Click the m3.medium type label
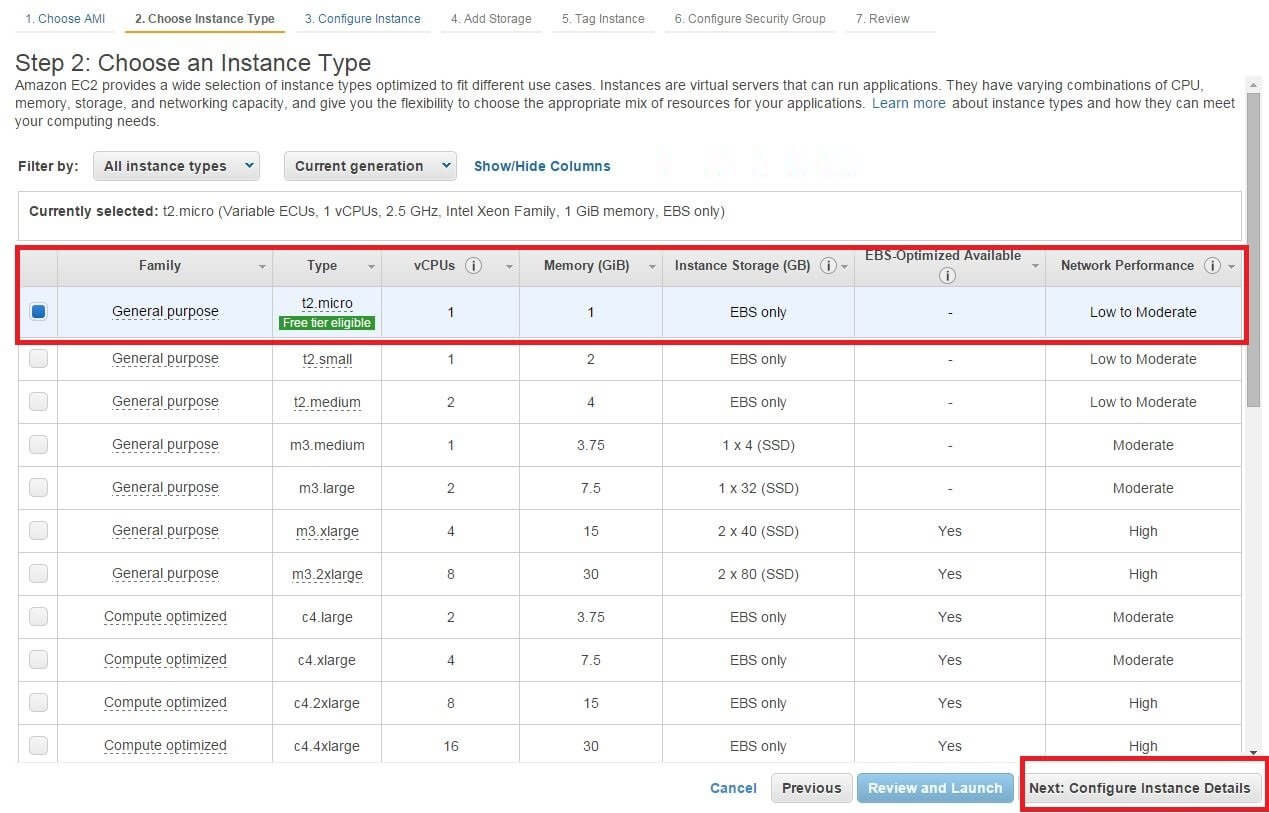Viewport: 1269px width, 813px height. click(327, 445)
